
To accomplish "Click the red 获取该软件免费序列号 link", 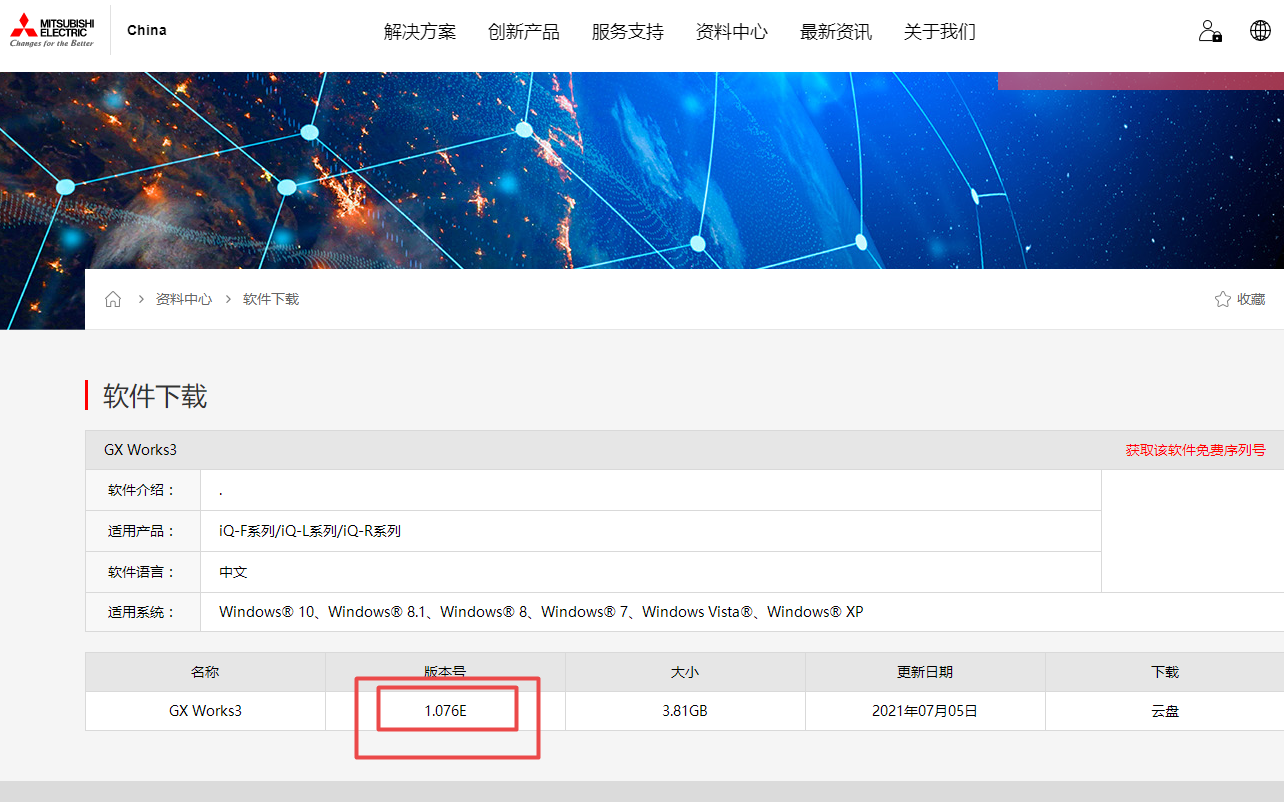I will 1195,450.
